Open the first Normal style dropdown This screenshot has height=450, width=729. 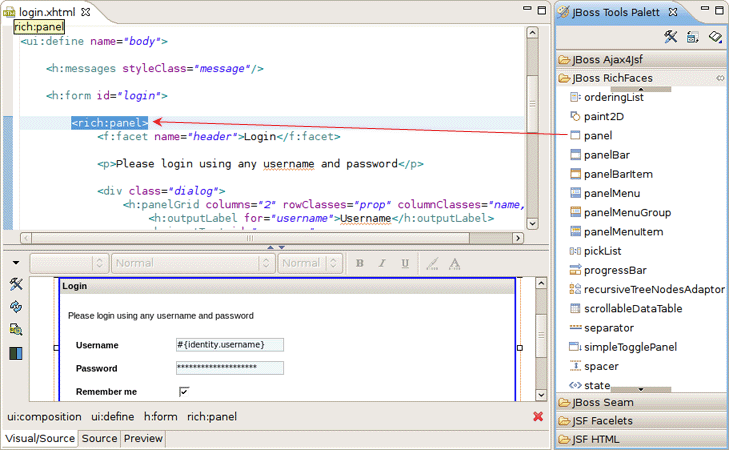coord(192,264)
